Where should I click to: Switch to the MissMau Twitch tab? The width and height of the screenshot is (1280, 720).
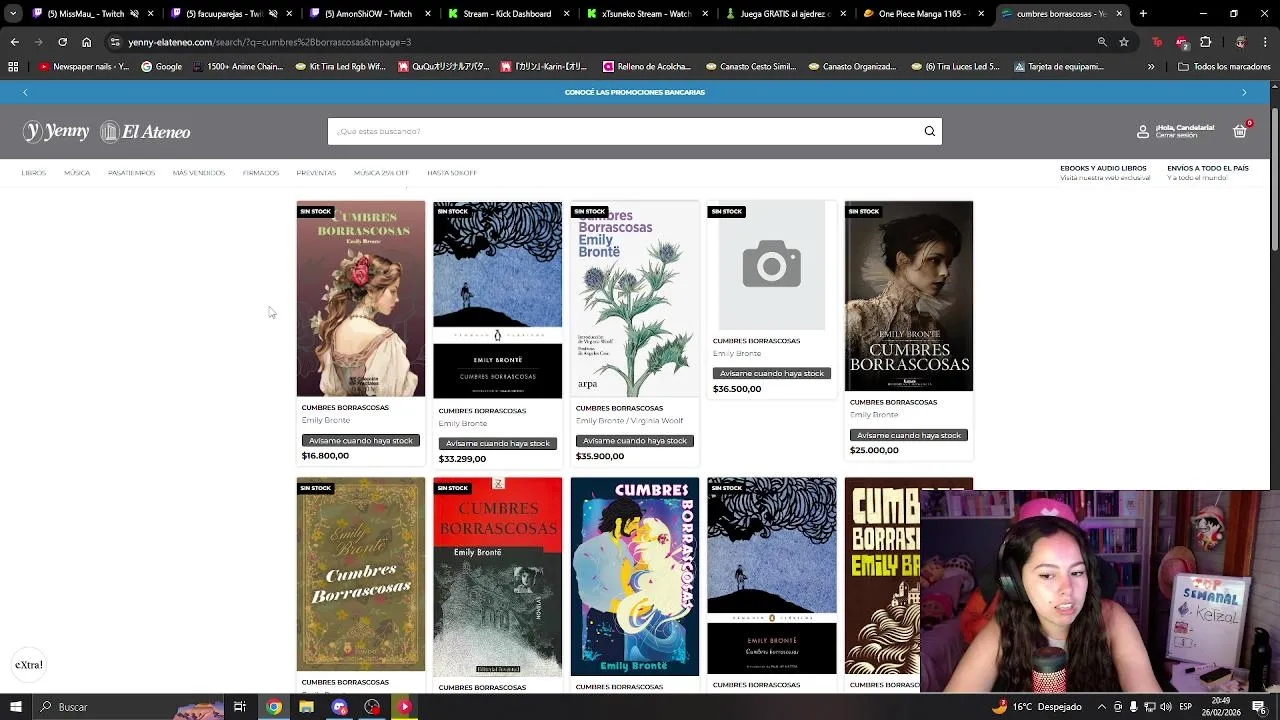pos(92,14)
